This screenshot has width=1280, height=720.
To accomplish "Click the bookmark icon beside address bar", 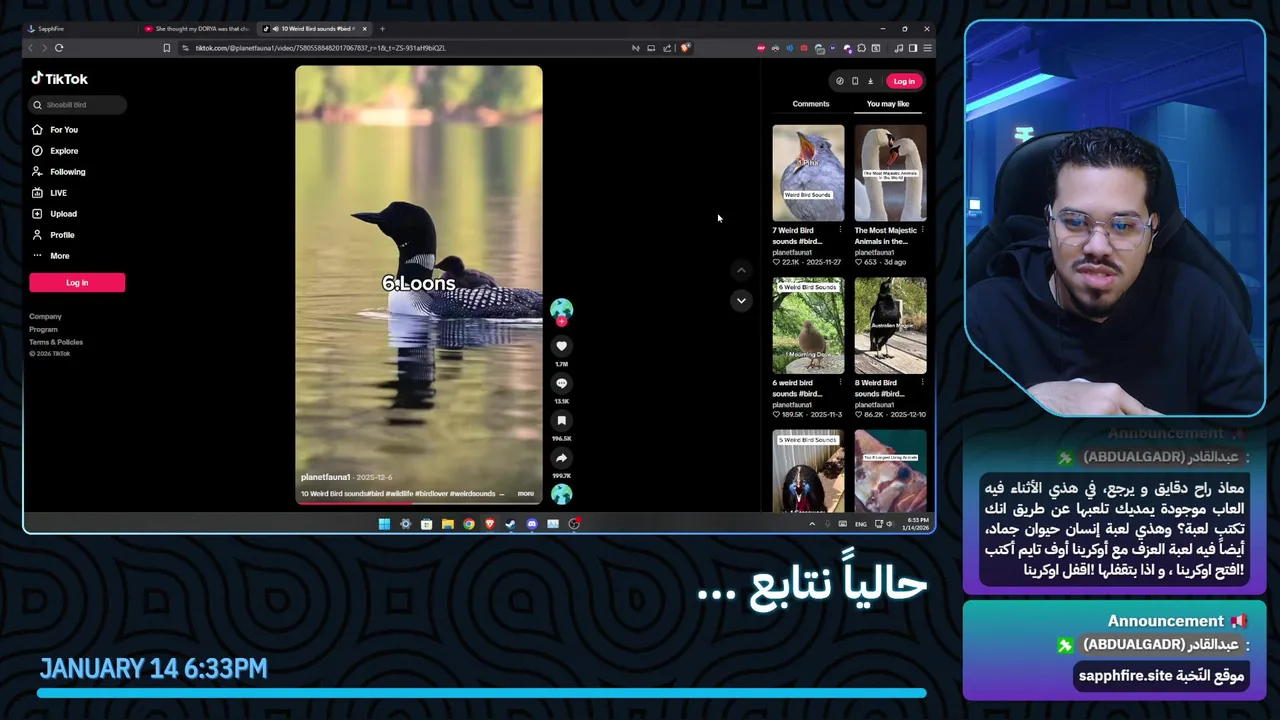I will coord(166,48).
